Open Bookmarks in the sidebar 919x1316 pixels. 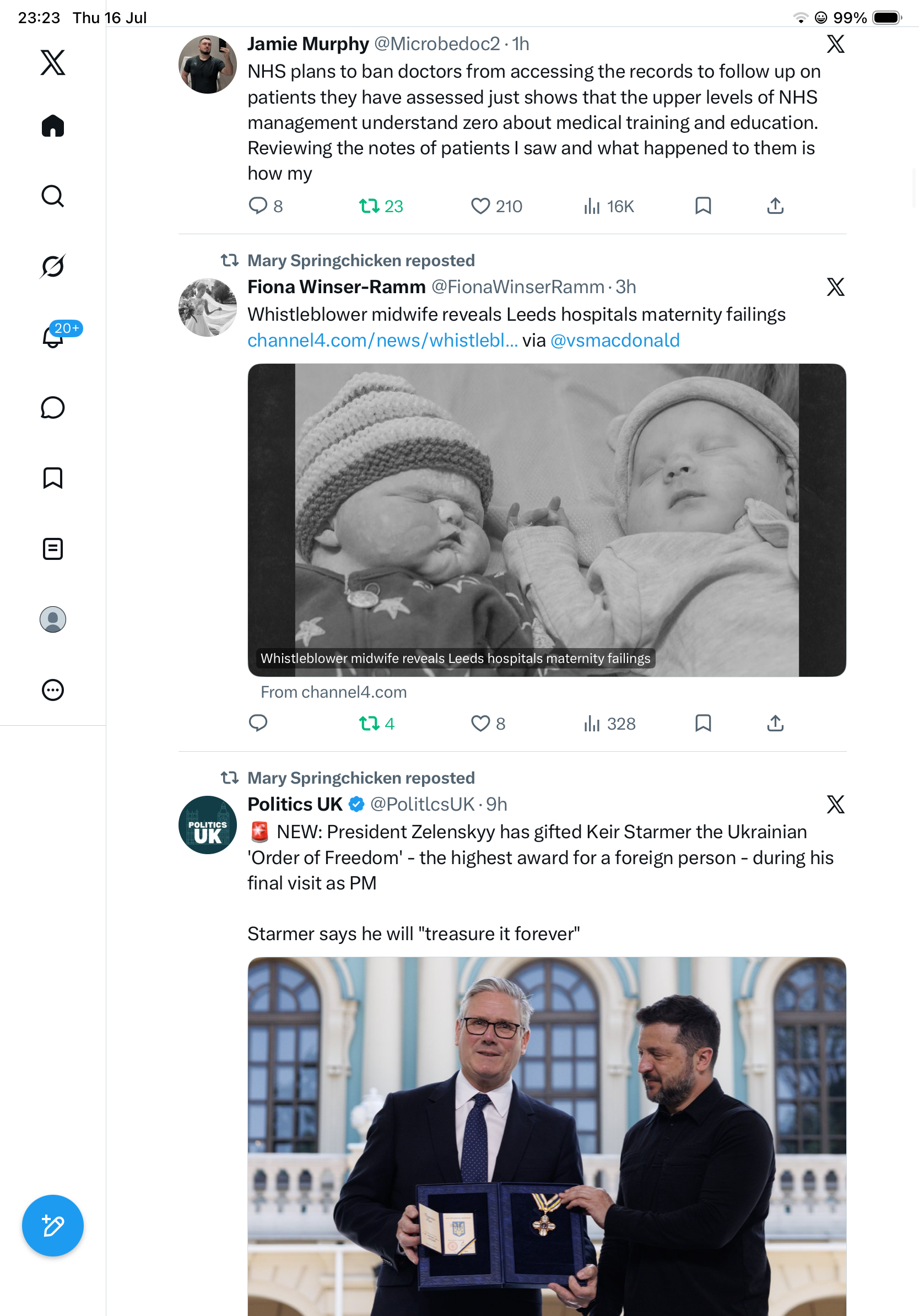click(x=53, y=477)
